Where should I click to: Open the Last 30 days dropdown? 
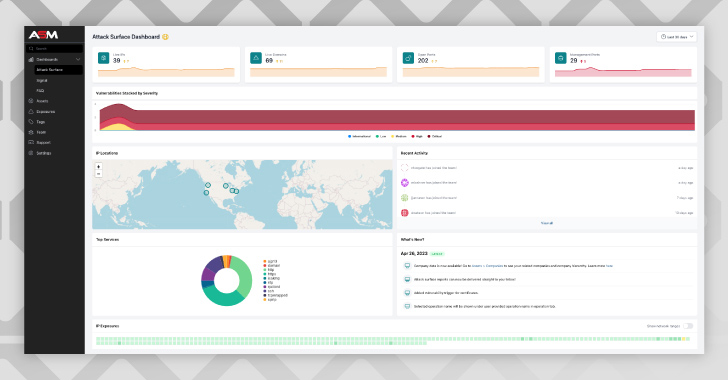pos(676,37)
